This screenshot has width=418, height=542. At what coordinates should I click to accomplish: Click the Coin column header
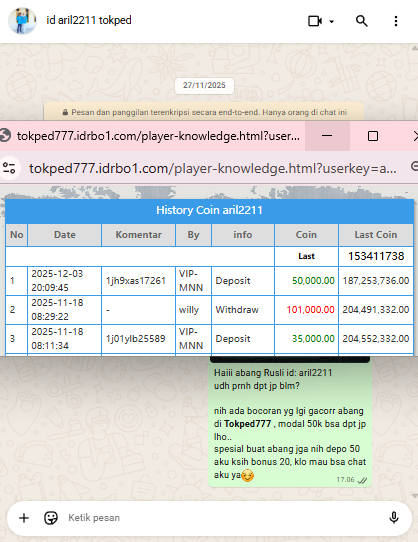(x=306, y=235)
